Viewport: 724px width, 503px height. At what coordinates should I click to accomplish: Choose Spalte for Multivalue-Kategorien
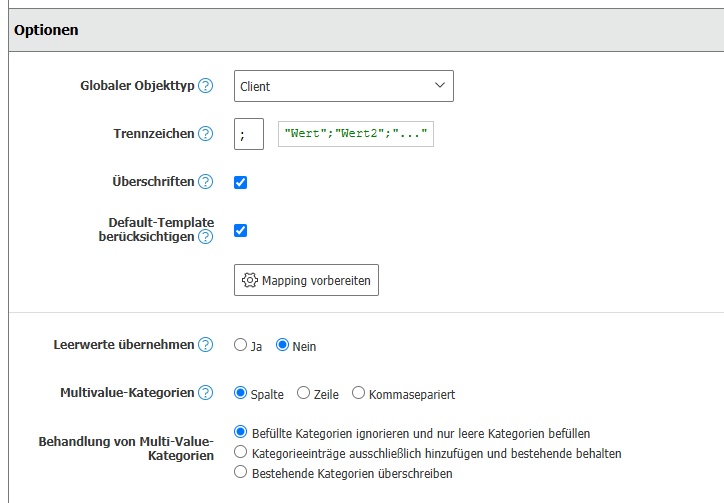(240, 393)
